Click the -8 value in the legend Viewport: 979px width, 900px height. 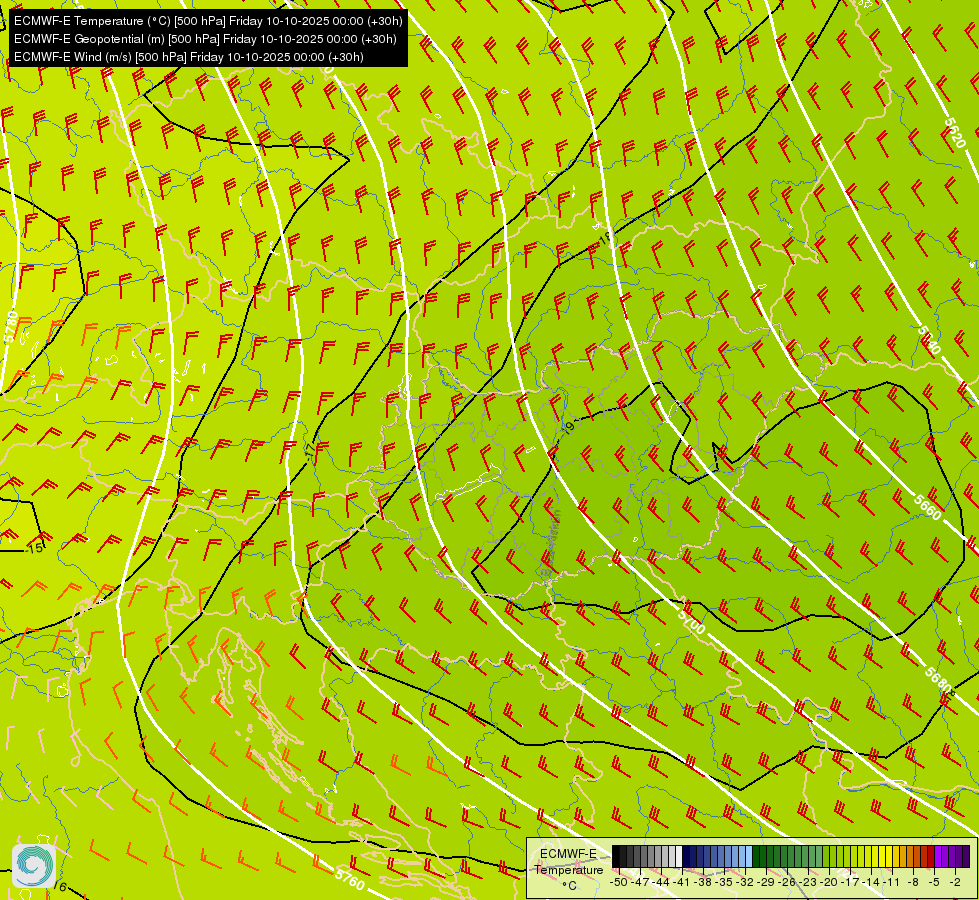point(913,882)
